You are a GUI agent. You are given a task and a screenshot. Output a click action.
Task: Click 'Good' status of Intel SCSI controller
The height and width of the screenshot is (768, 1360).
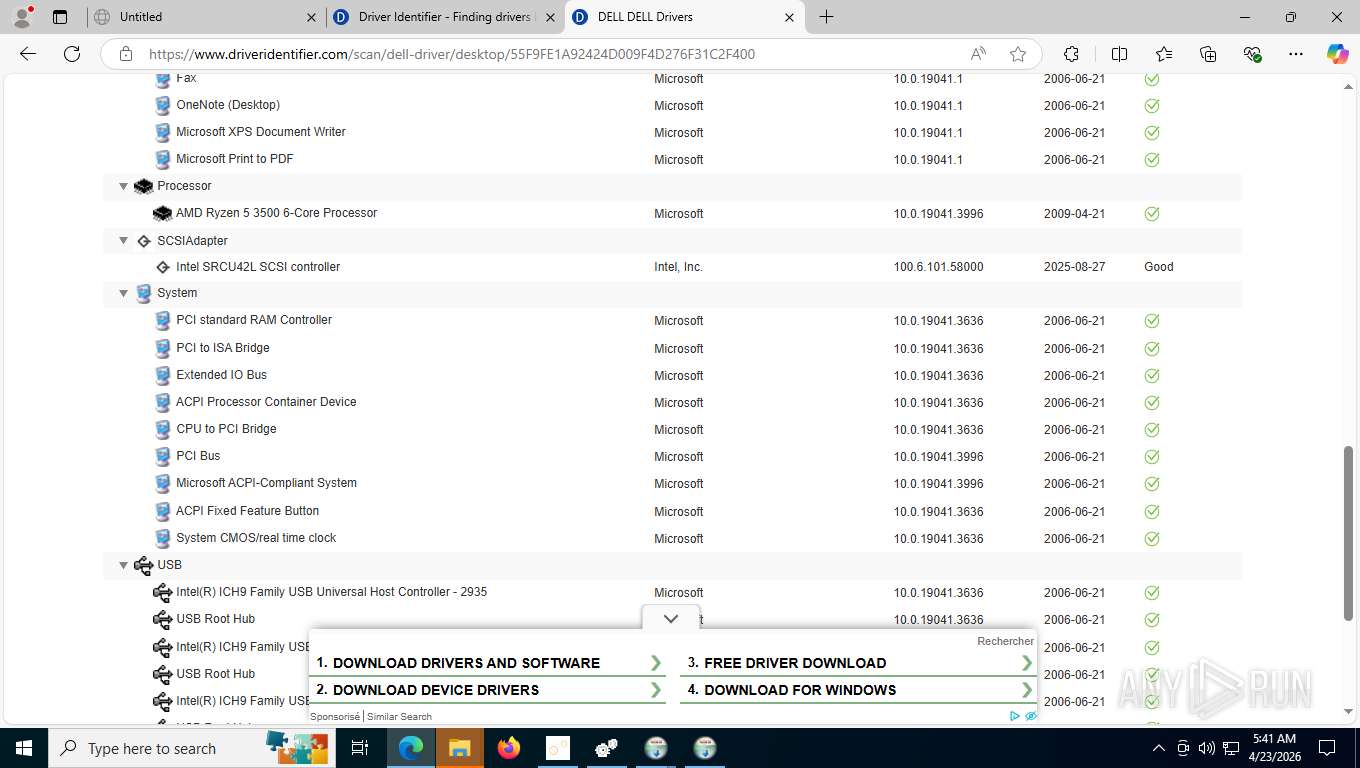1159,267
